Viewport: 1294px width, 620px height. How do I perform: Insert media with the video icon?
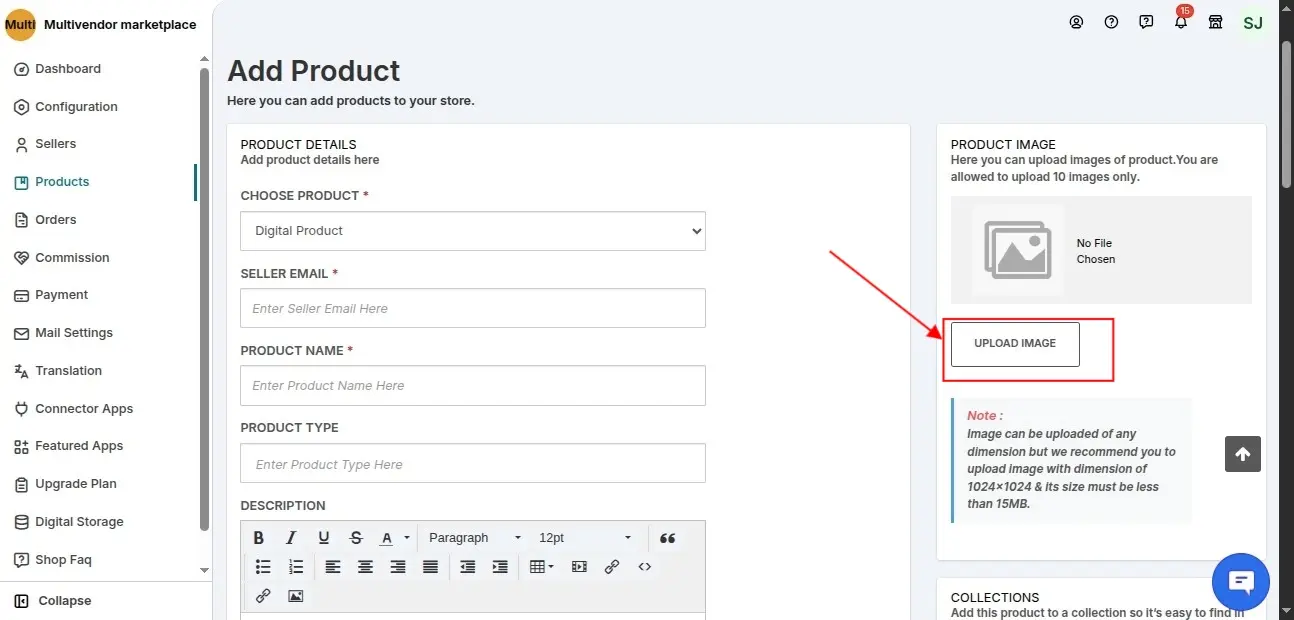click(579, 567)
